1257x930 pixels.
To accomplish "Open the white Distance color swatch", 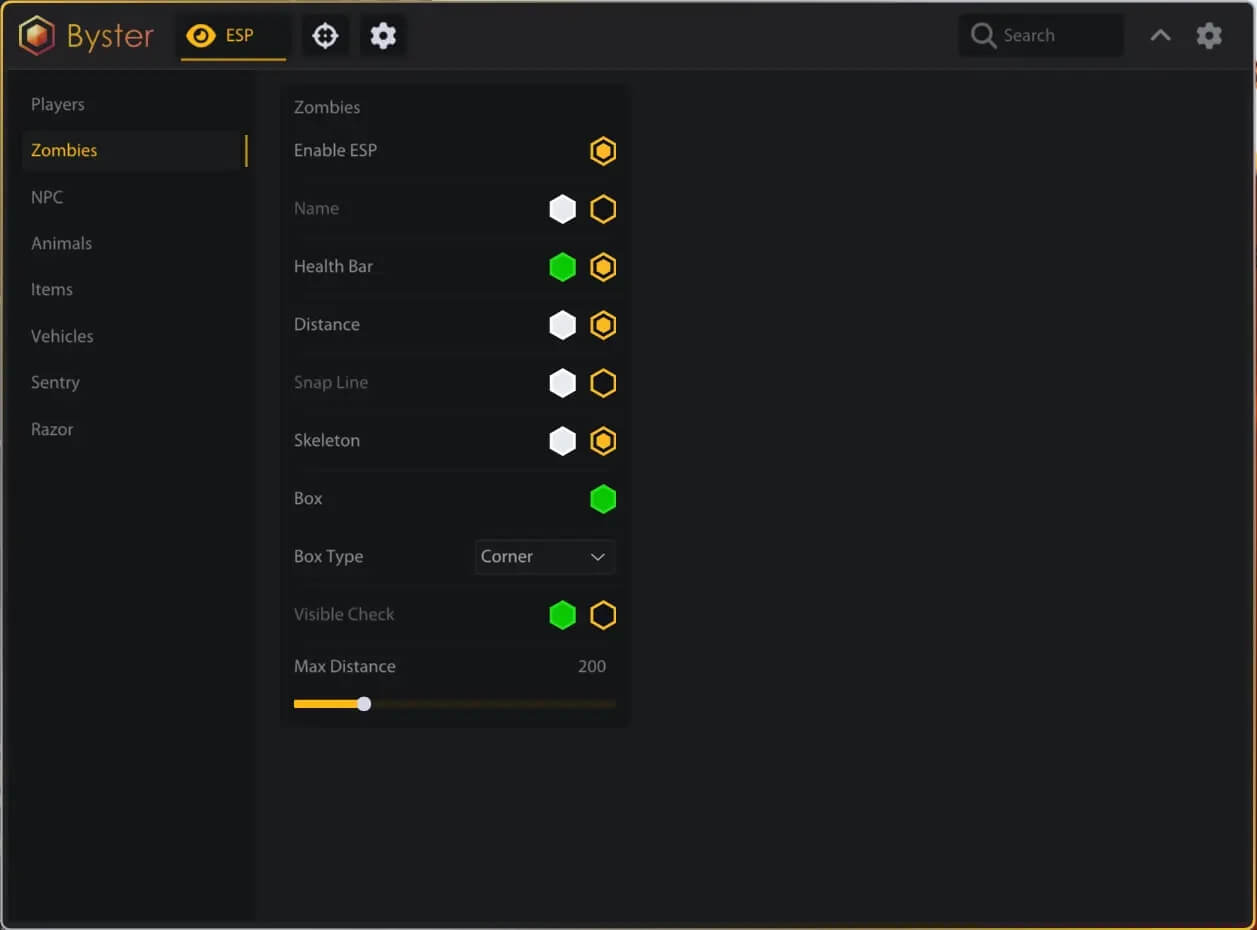I will click(562, 325).
